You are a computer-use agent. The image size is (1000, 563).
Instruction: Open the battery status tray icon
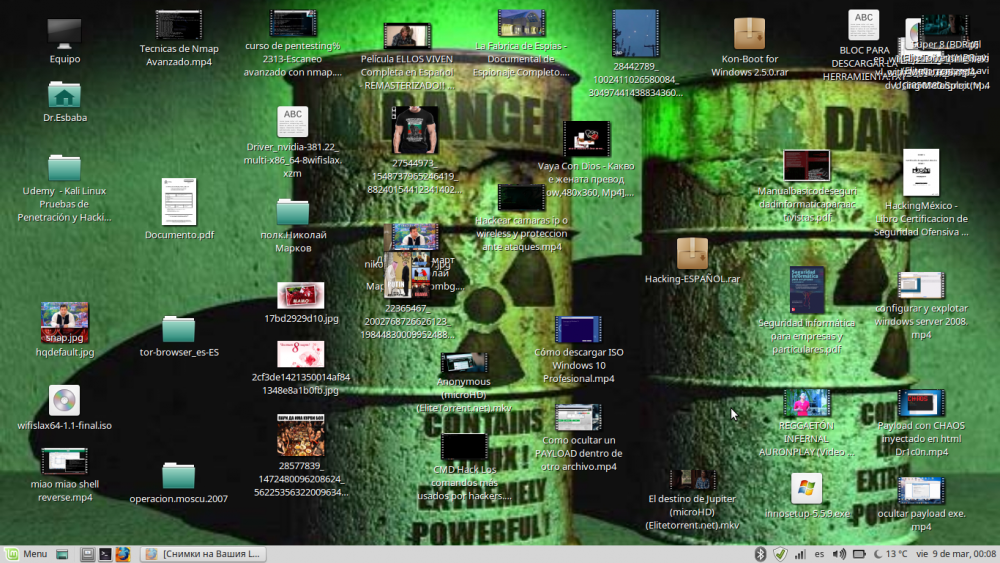tap(859, 554)
